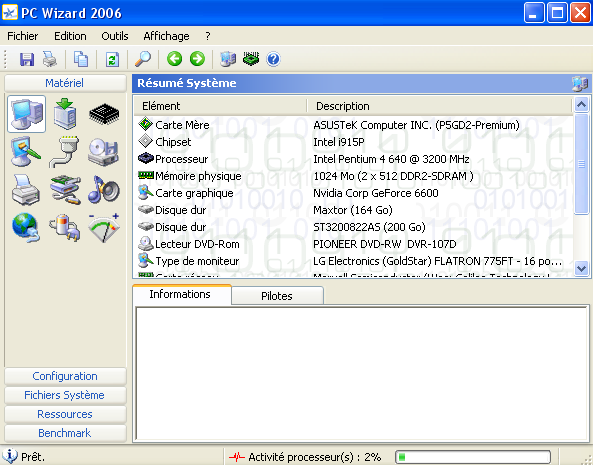
Task: Click the Matériel panel button
Action: point(65,83)
